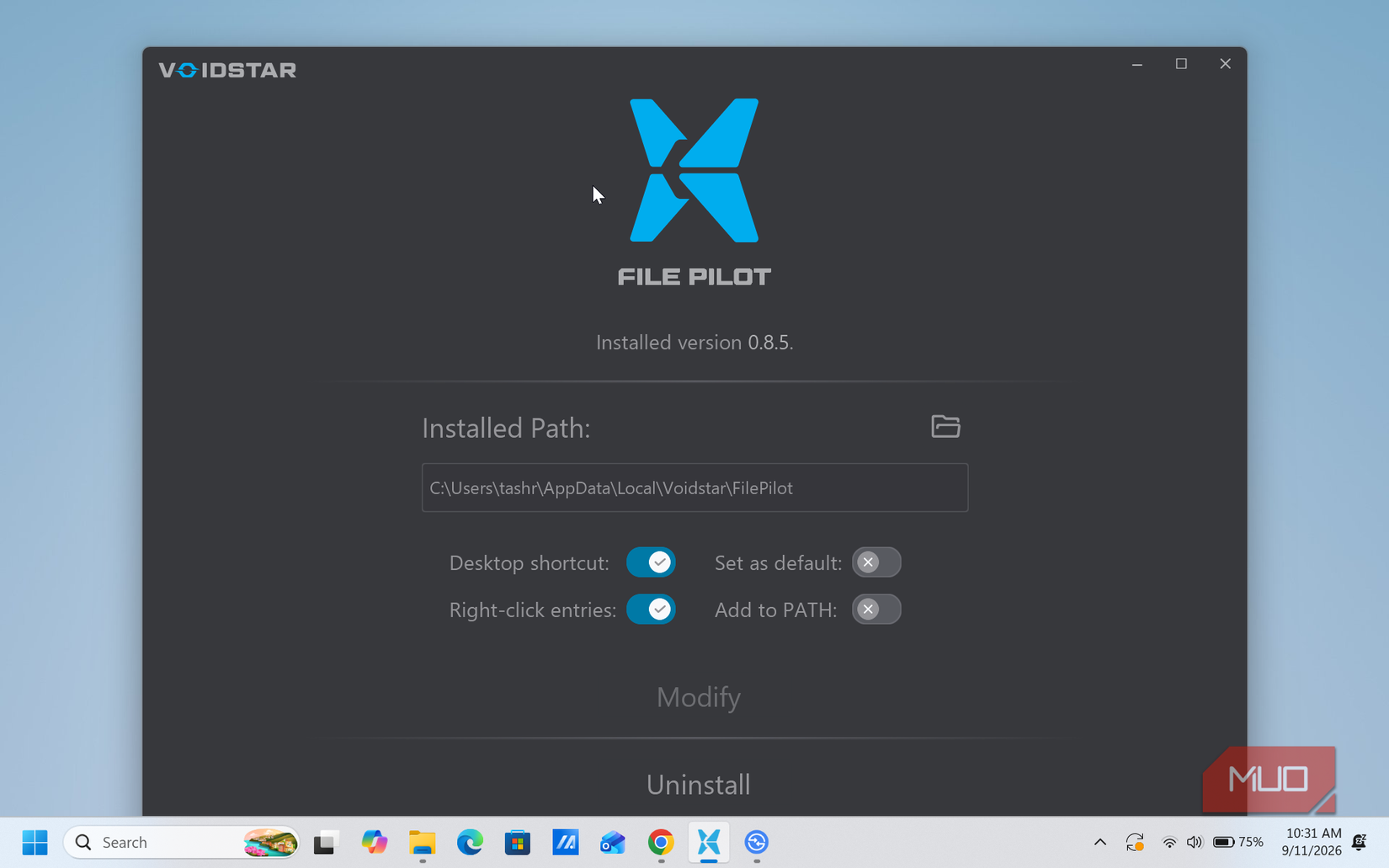Click the battery 75% indicator

[1238, 842]
